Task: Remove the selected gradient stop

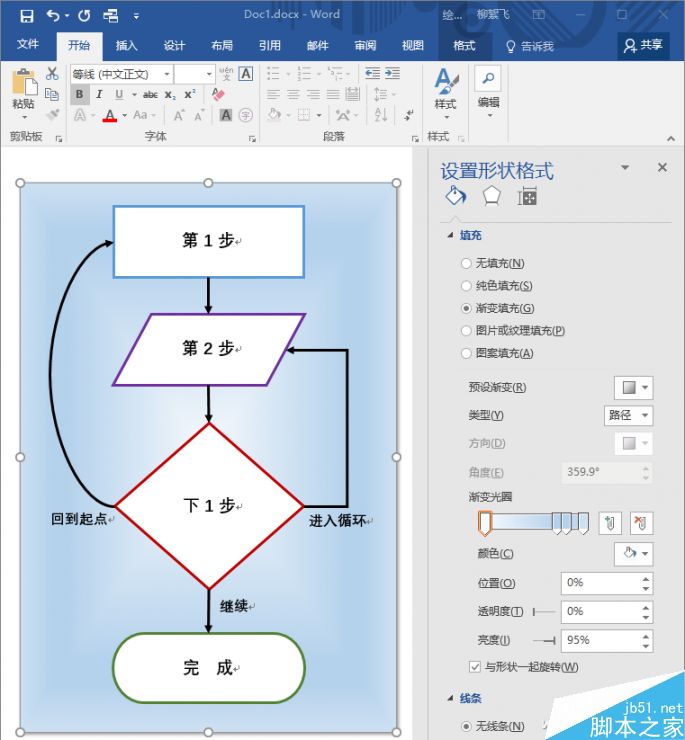Action: (642, 523)
